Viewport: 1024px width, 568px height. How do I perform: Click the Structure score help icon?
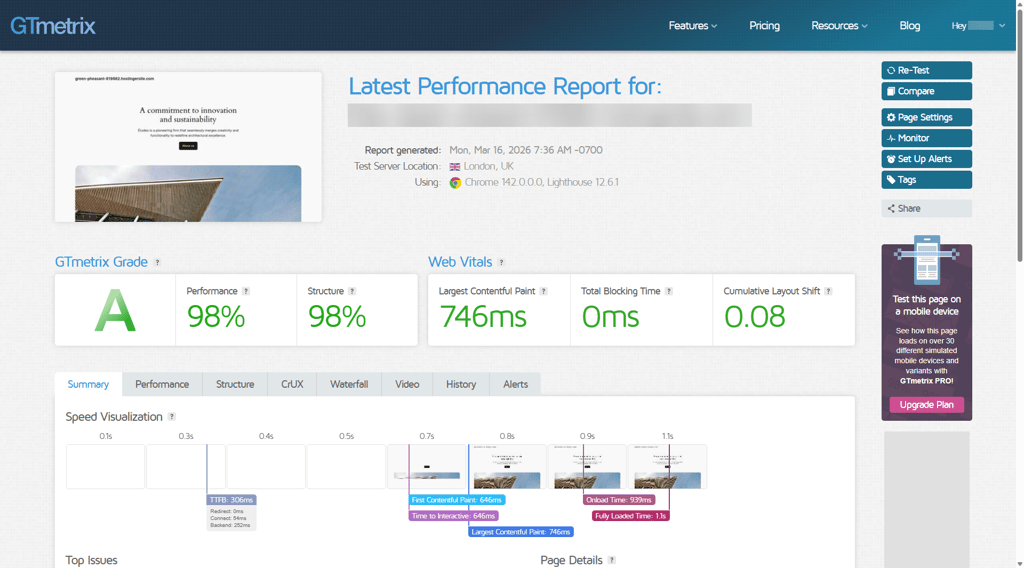[x=352, y=291]
